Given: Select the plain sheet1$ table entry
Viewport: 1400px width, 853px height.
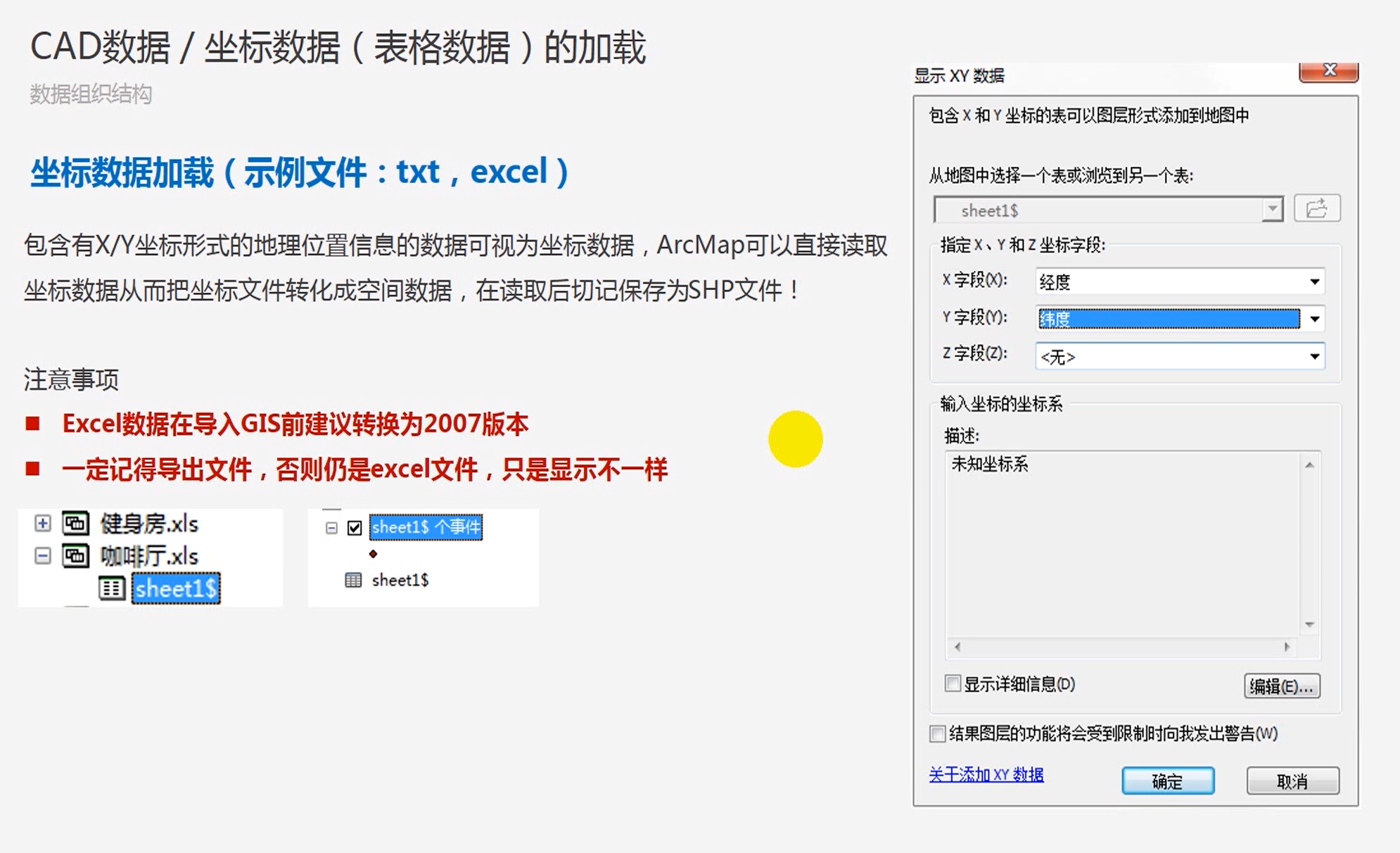Looking at the screenshot, I should (x=400, y=580).
